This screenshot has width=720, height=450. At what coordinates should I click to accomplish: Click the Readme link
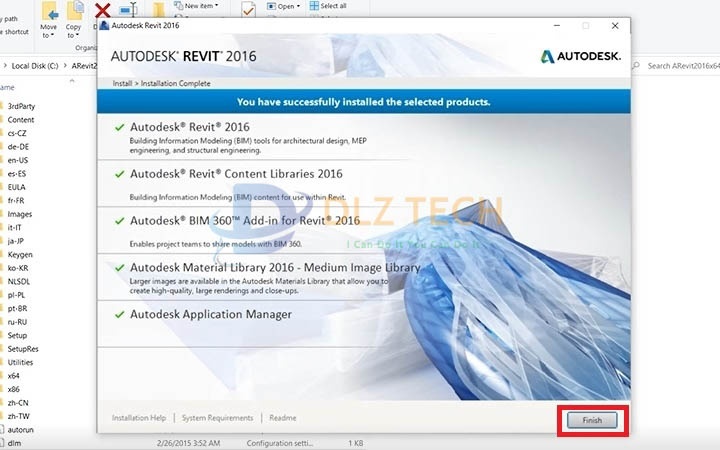coord(283,418)
